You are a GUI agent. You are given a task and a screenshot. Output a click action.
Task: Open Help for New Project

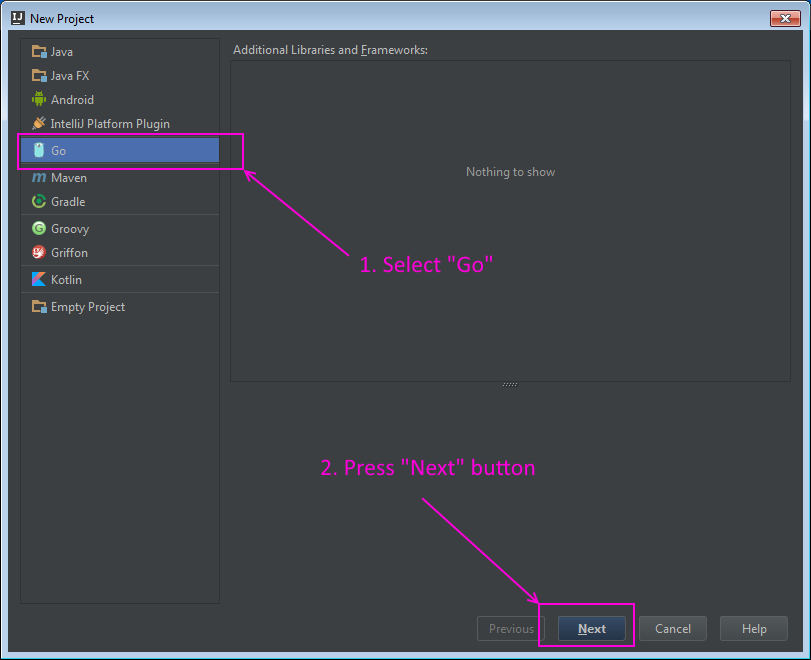coord(754,628)
